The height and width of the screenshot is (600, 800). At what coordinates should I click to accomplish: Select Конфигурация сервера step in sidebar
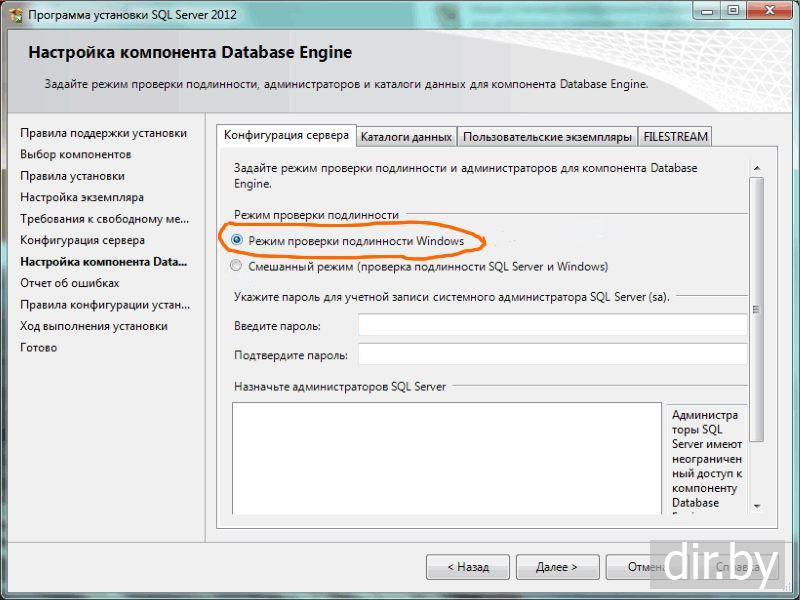tap(82, 240)
